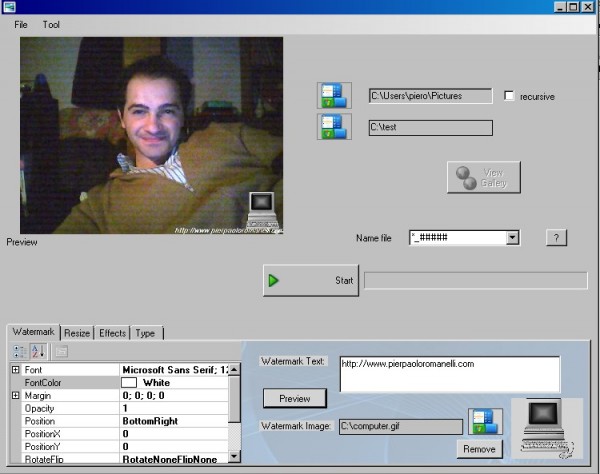The image size is (600, 474).
Task: Click the Categorized view icon in property grid
Action: click(19, 351)
